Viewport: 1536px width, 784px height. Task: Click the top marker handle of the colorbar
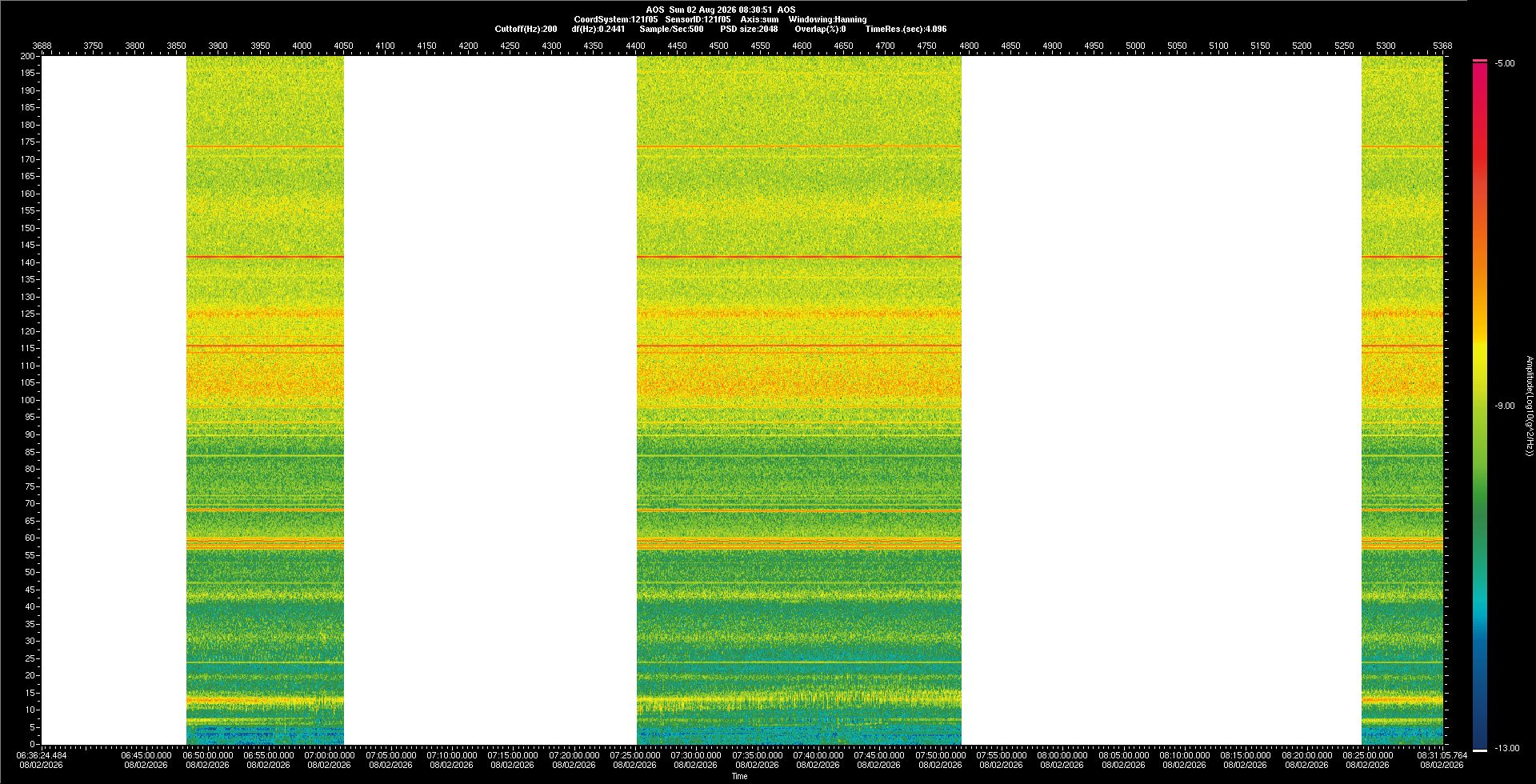pyautogui.click(x=1480, y=61)
